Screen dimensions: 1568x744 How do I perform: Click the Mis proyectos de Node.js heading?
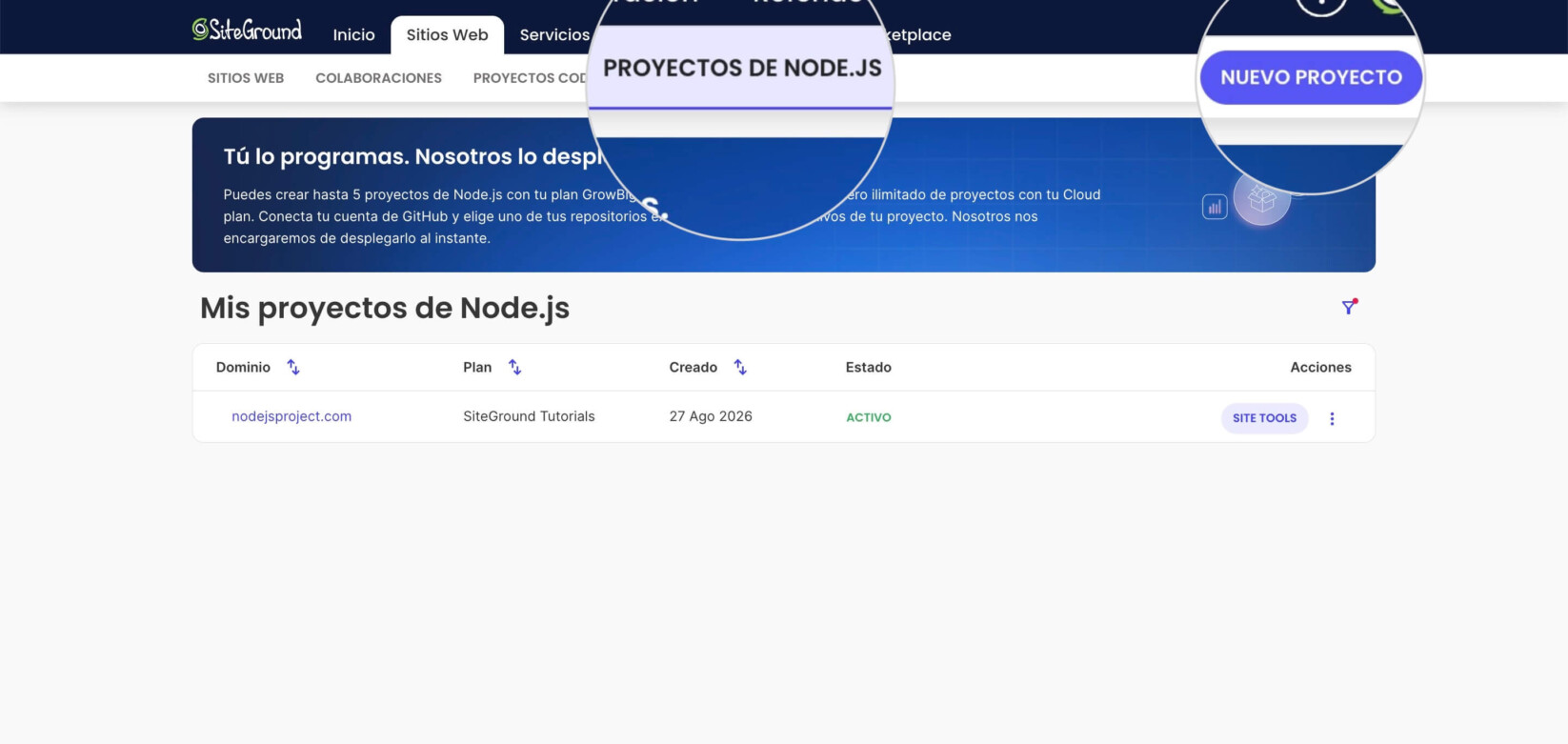pyautogui.click(x=385, y=308)
